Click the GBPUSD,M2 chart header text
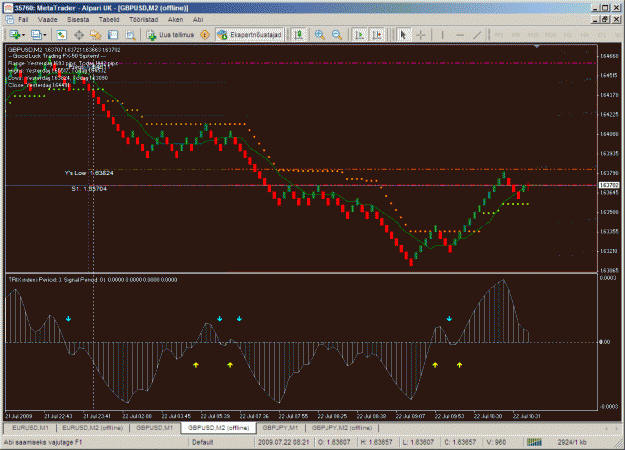This screenshot has height=450, width=625. tap(64, 50)
